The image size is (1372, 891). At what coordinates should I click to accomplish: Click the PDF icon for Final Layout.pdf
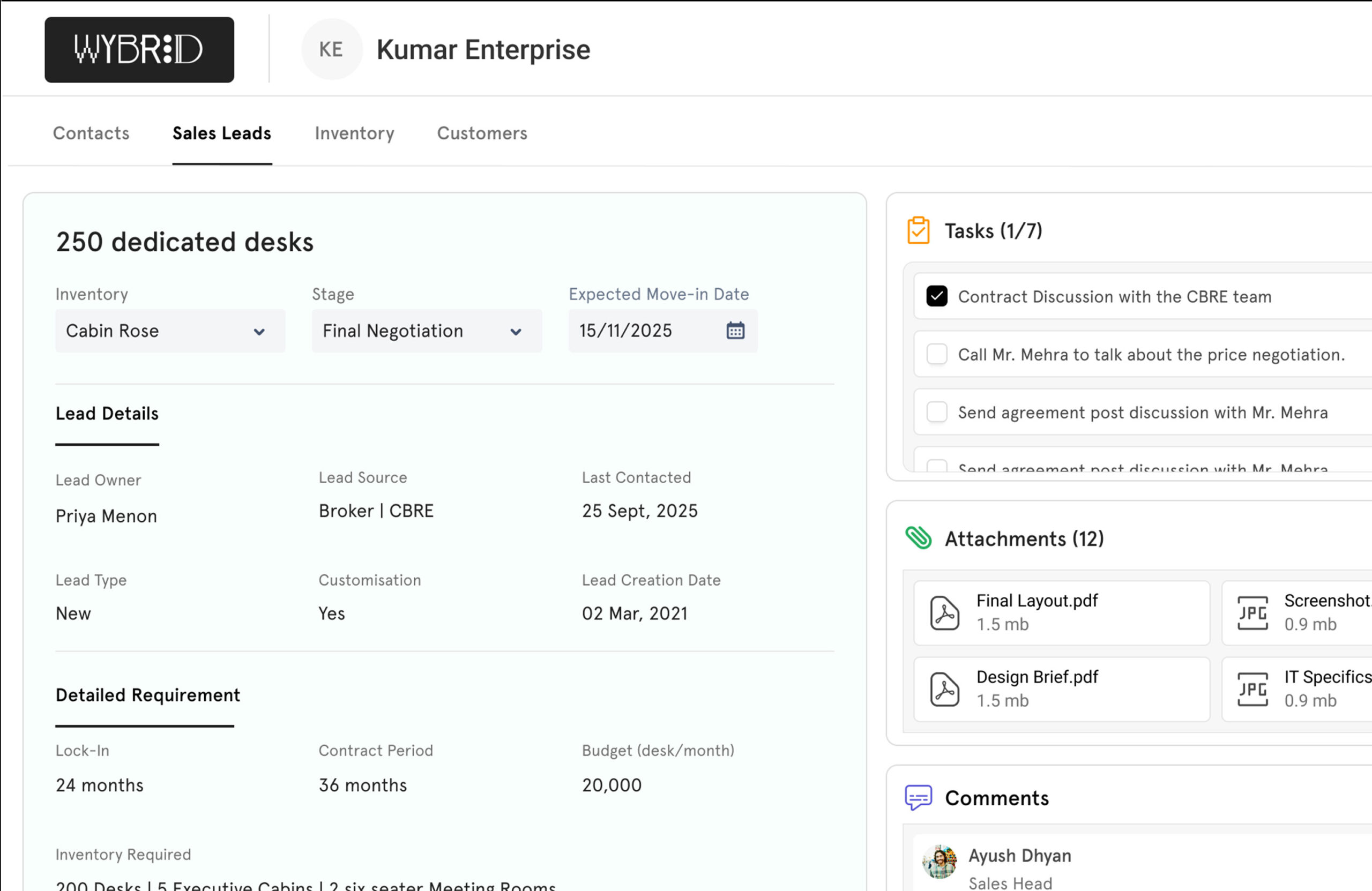click(944, 612)
